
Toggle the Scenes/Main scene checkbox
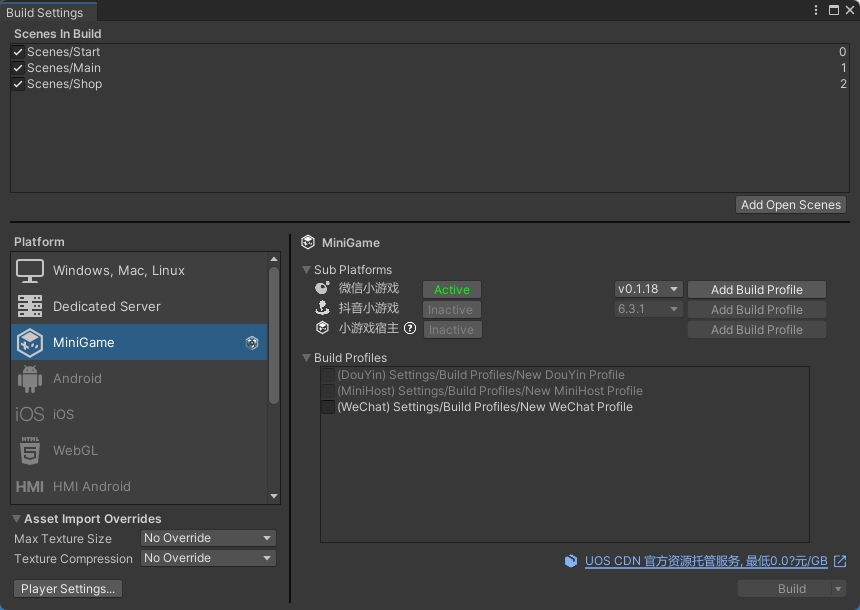point(18,68)
